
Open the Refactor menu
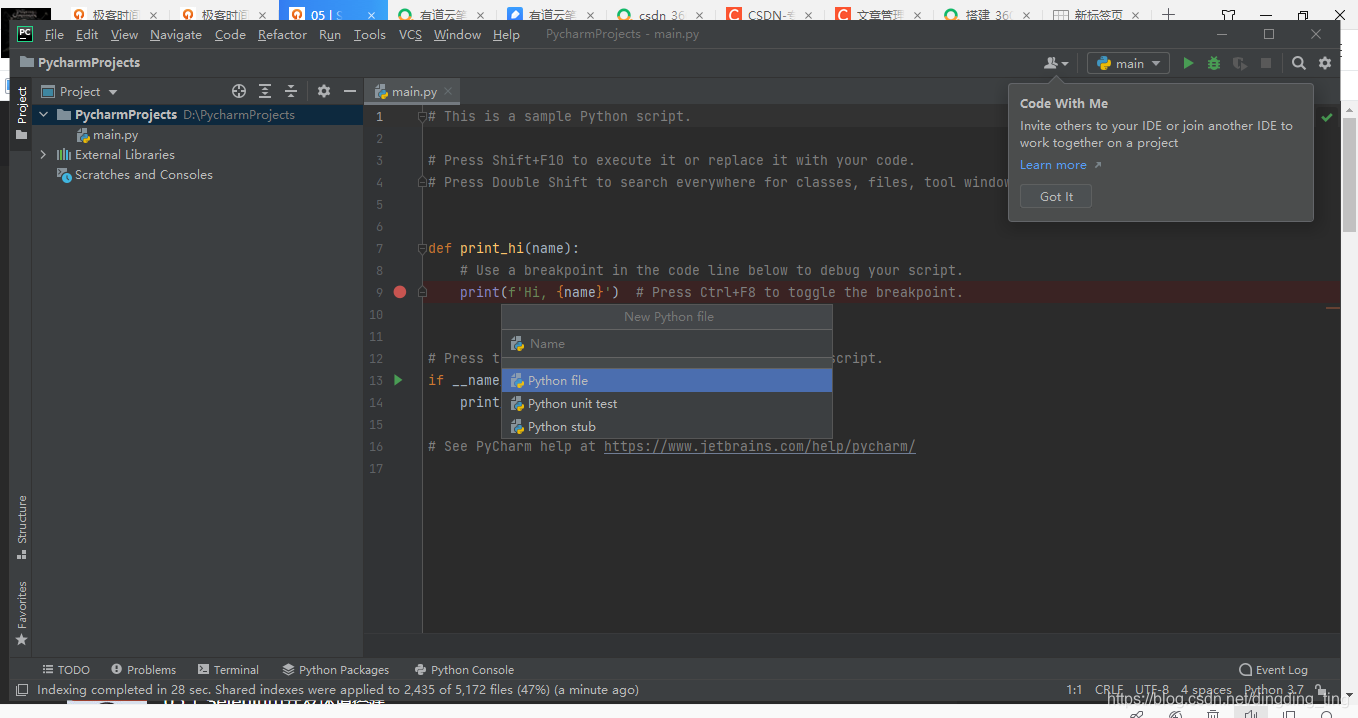pyautogui.click(x=282, y=34)
